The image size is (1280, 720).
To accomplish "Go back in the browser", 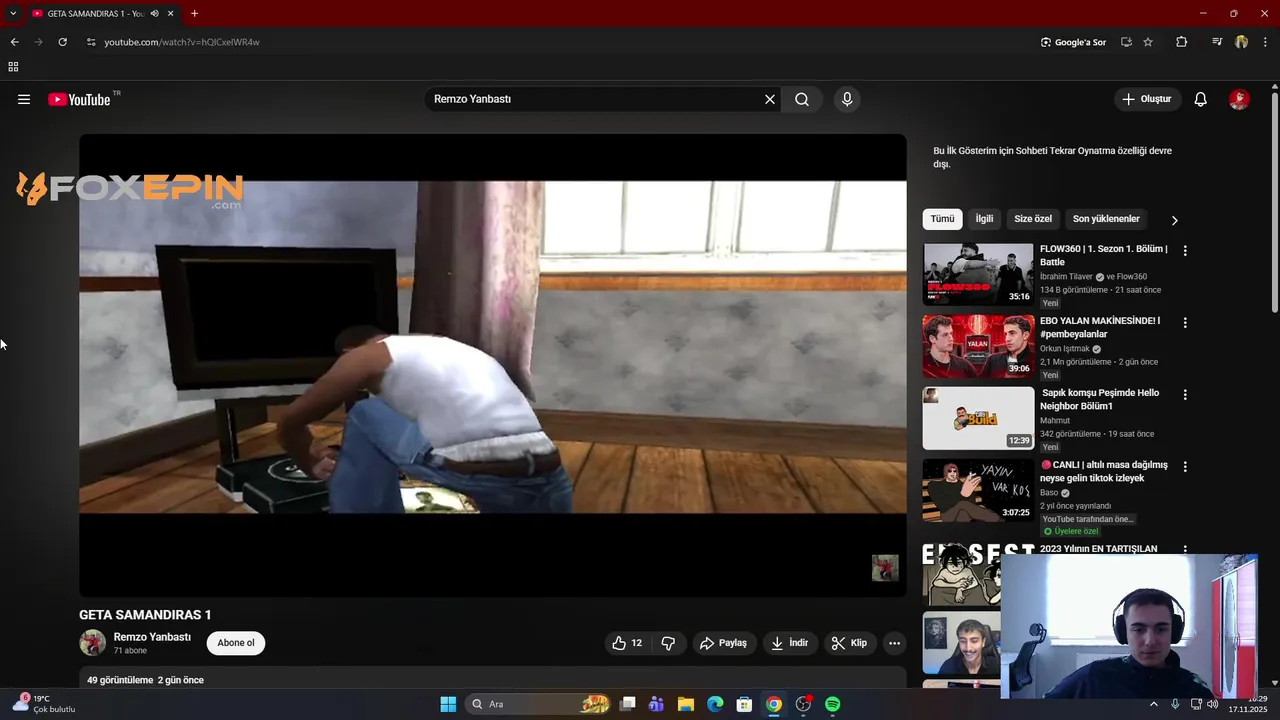I will (x=14, y=42).
